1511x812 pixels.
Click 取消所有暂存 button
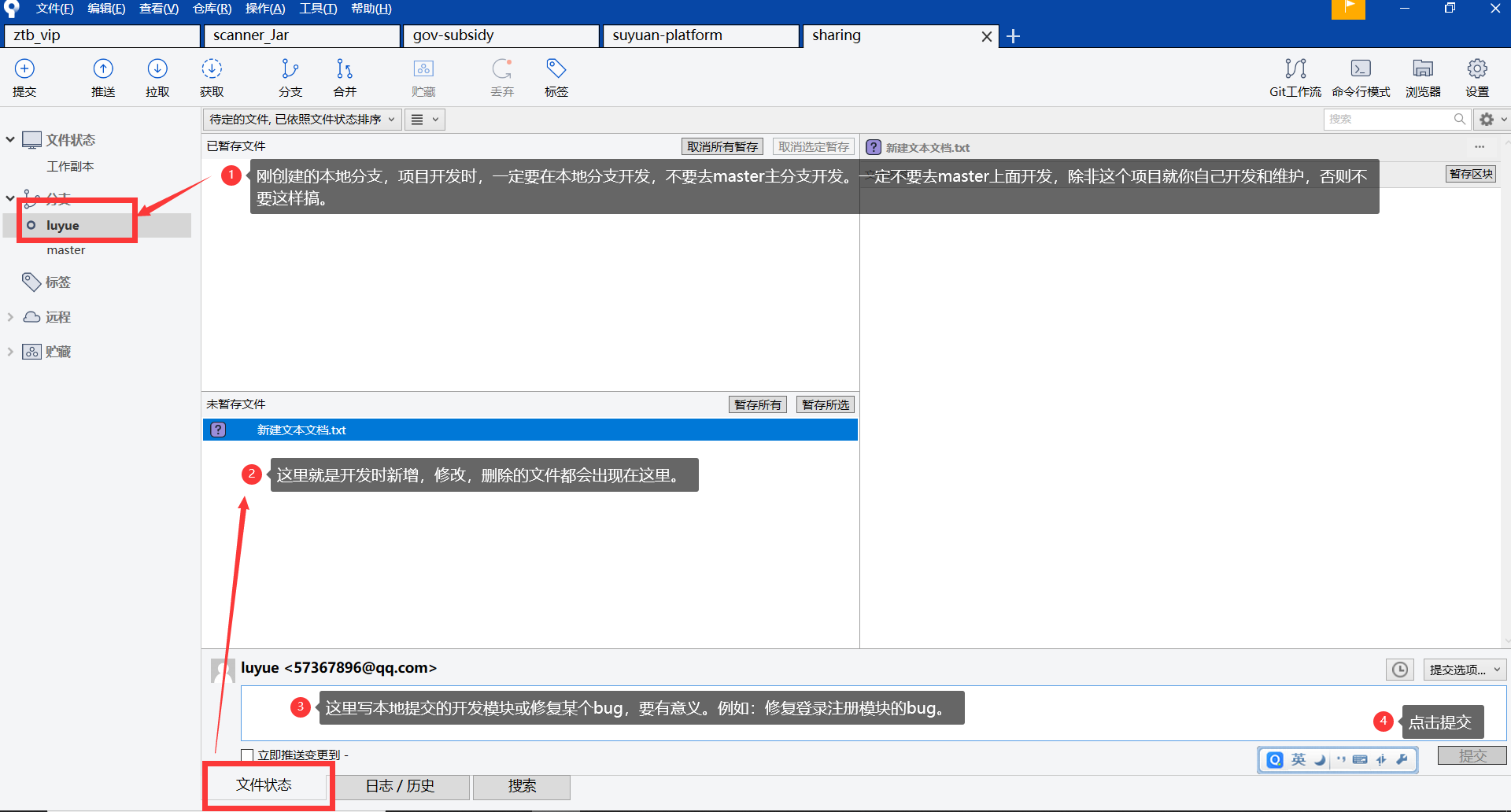point(722,147)
